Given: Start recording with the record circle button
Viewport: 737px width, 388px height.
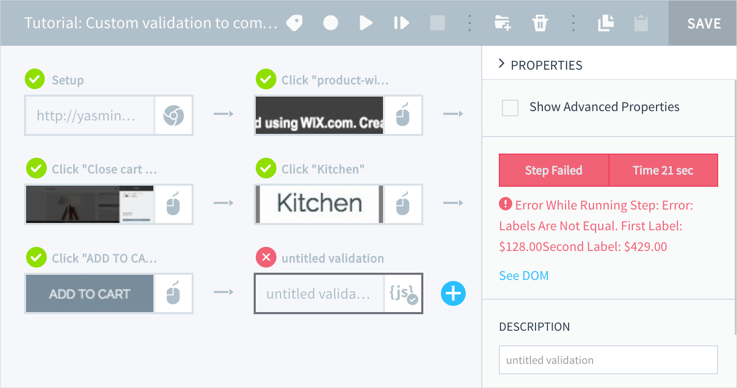Looking at the screenshot, I should pyautogui.click(x=330, y=23).
